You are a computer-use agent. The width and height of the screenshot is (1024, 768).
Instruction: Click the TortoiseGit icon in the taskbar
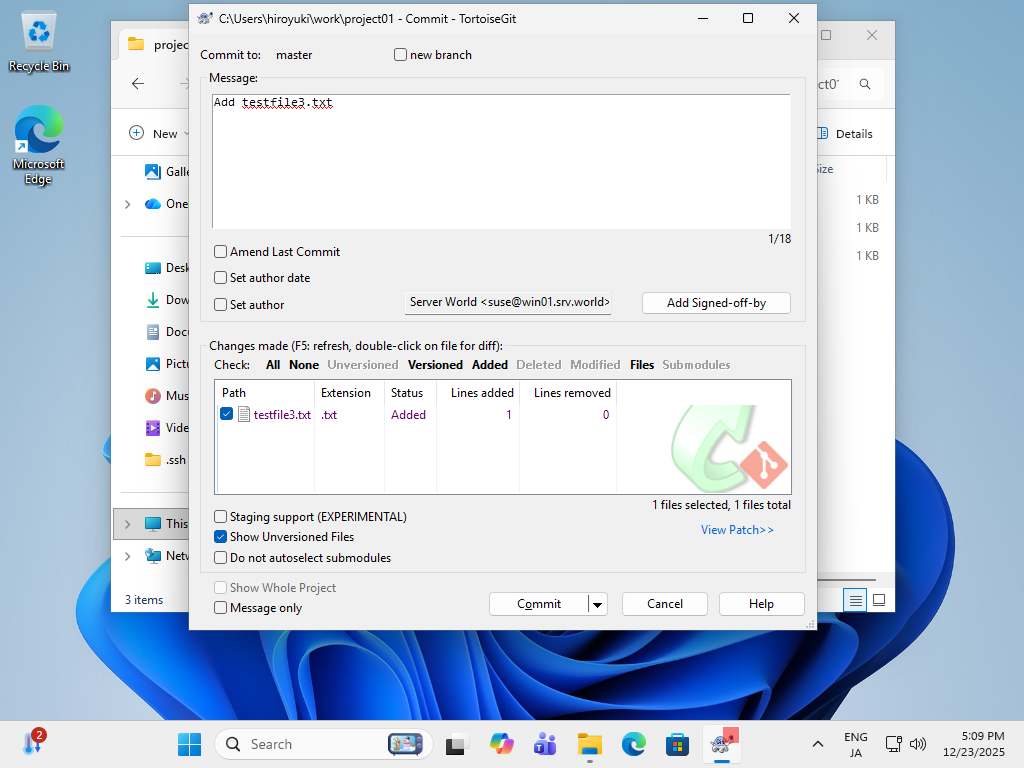pyautogui.click(x=722, y=744)
